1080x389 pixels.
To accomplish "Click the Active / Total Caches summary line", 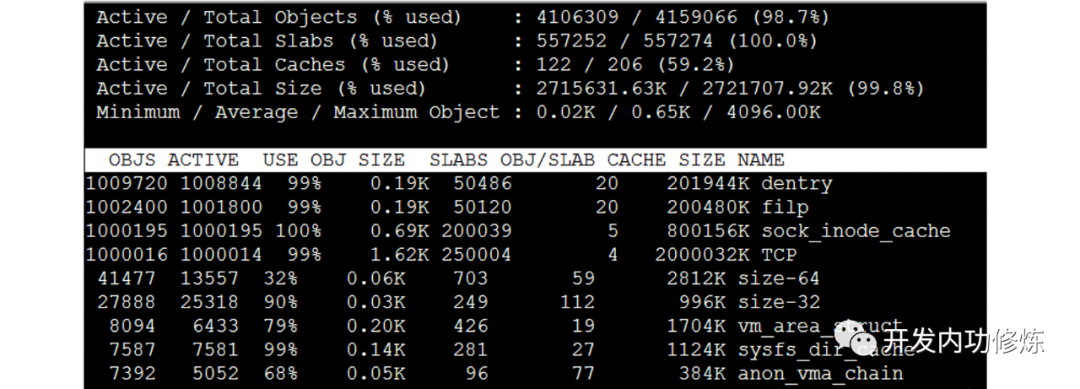I will pos(415,65).
